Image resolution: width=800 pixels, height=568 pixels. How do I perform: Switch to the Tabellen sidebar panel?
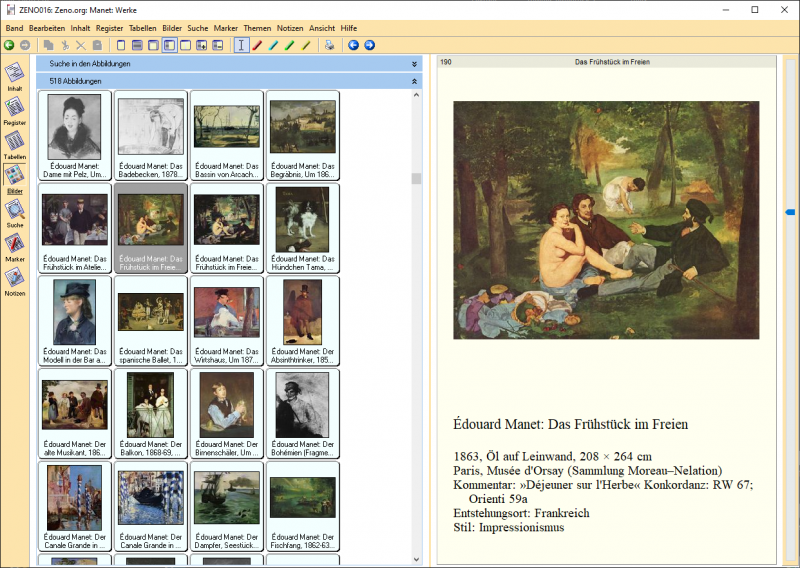[15, 143]
